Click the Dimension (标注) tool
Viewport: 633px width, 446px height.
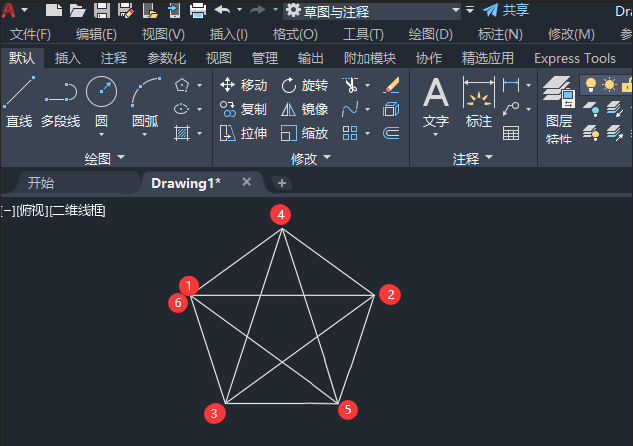click(479, 102)
